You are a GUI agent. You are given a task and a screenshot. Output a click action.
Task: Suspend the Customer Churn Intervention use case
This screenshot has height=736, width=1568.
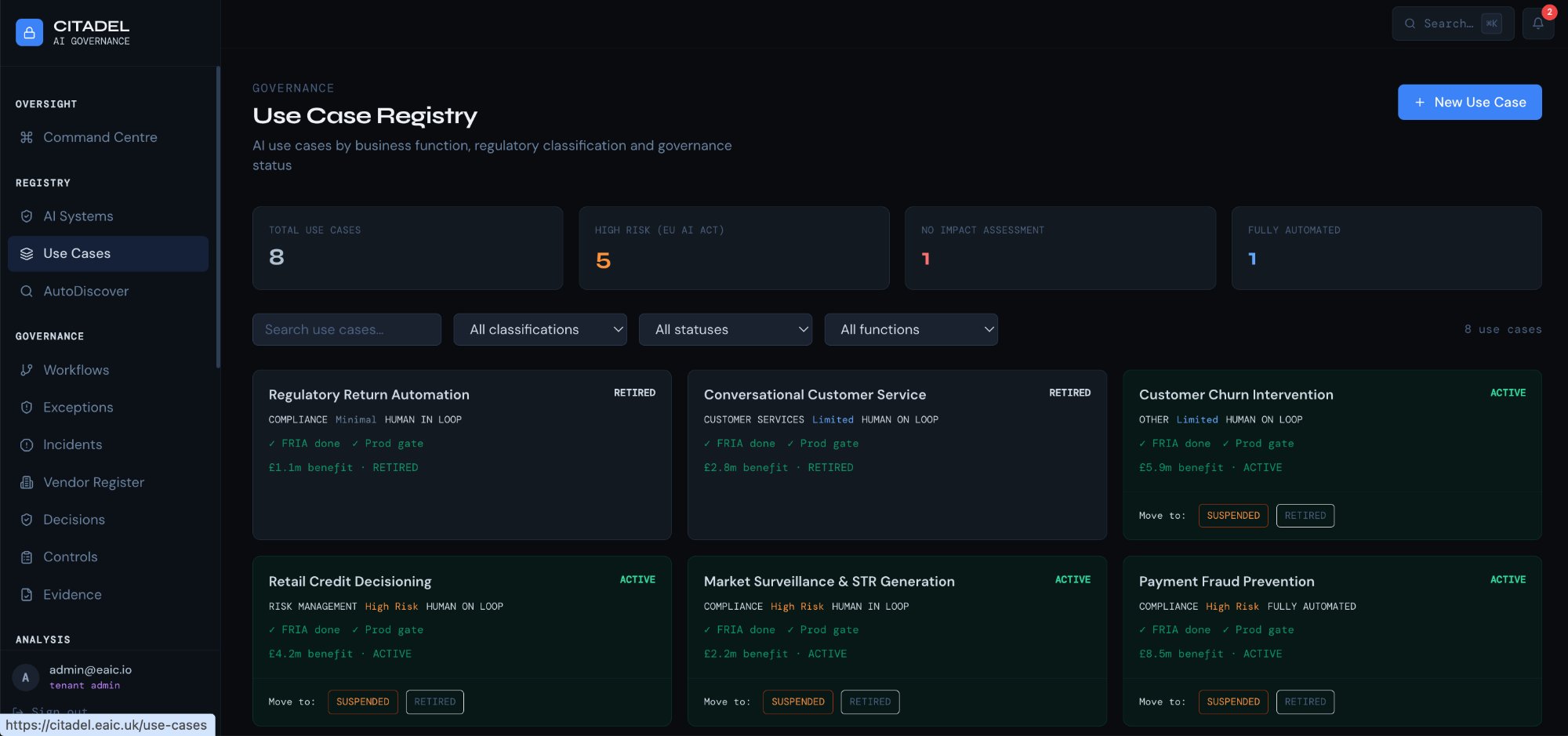click(1233, 515)
